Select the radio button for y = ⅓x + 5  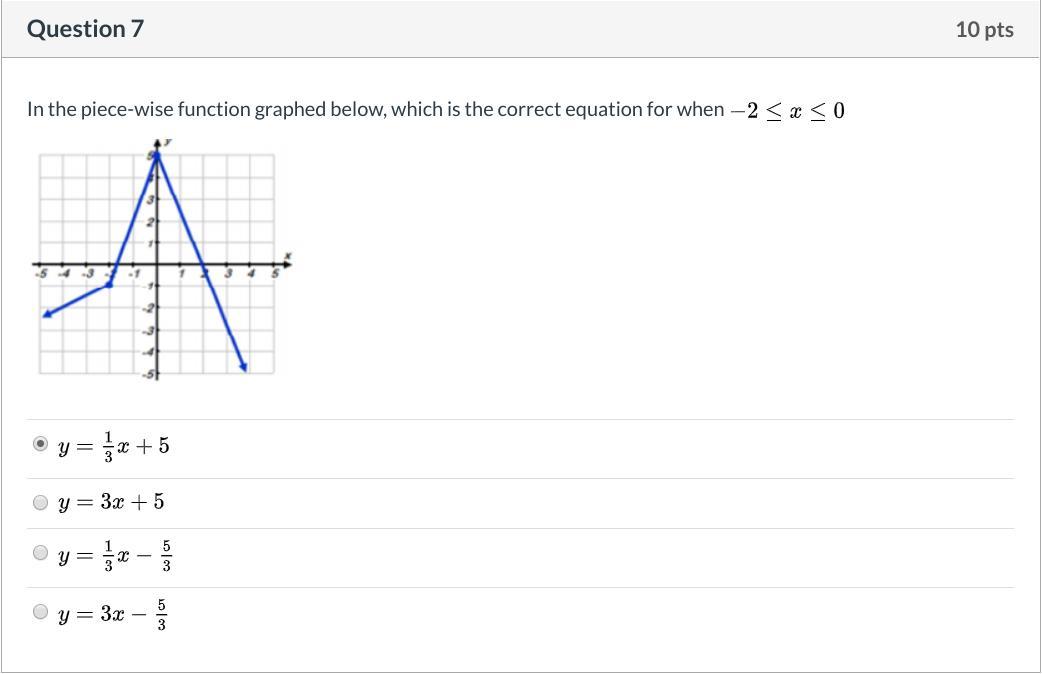coord(40,444)
